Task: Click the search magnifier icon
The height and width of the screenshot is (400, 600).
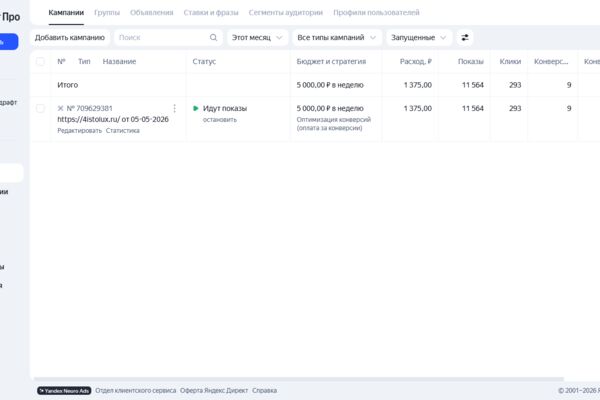Action: click(x=214, y=38)
